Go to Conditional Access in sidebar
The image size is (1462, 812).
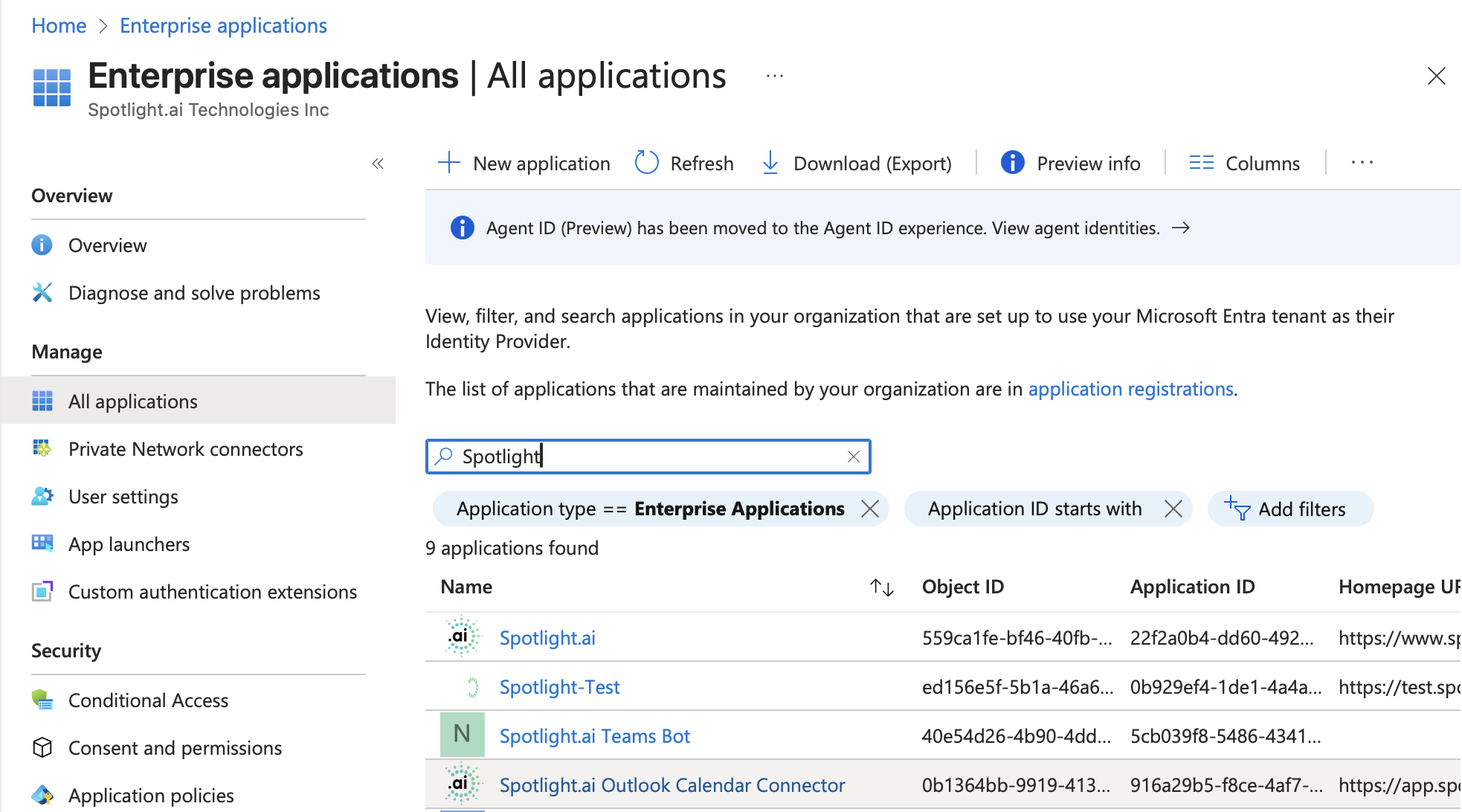click(x=148, y=700)
